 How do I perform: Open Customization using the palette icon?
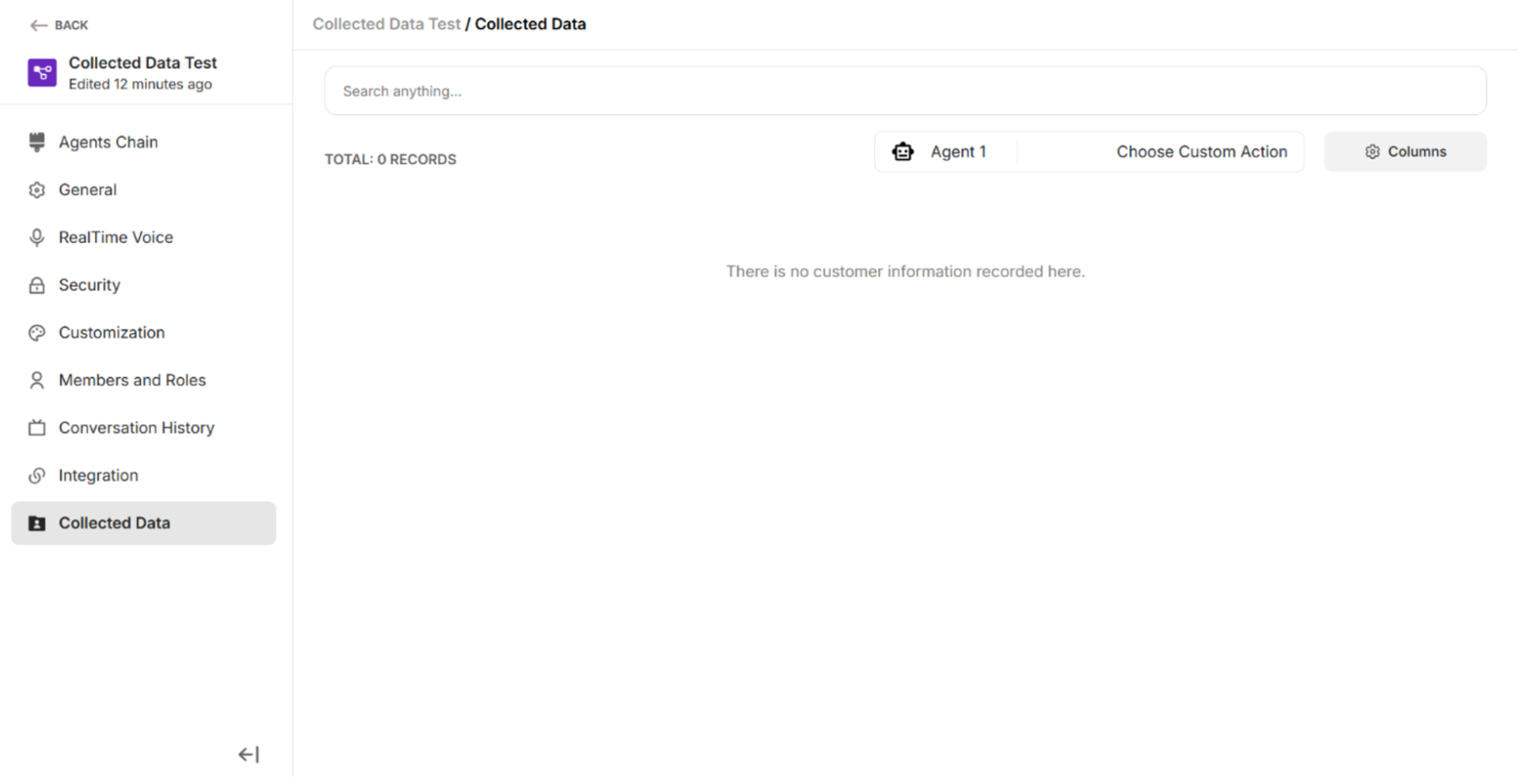(36, 332)
